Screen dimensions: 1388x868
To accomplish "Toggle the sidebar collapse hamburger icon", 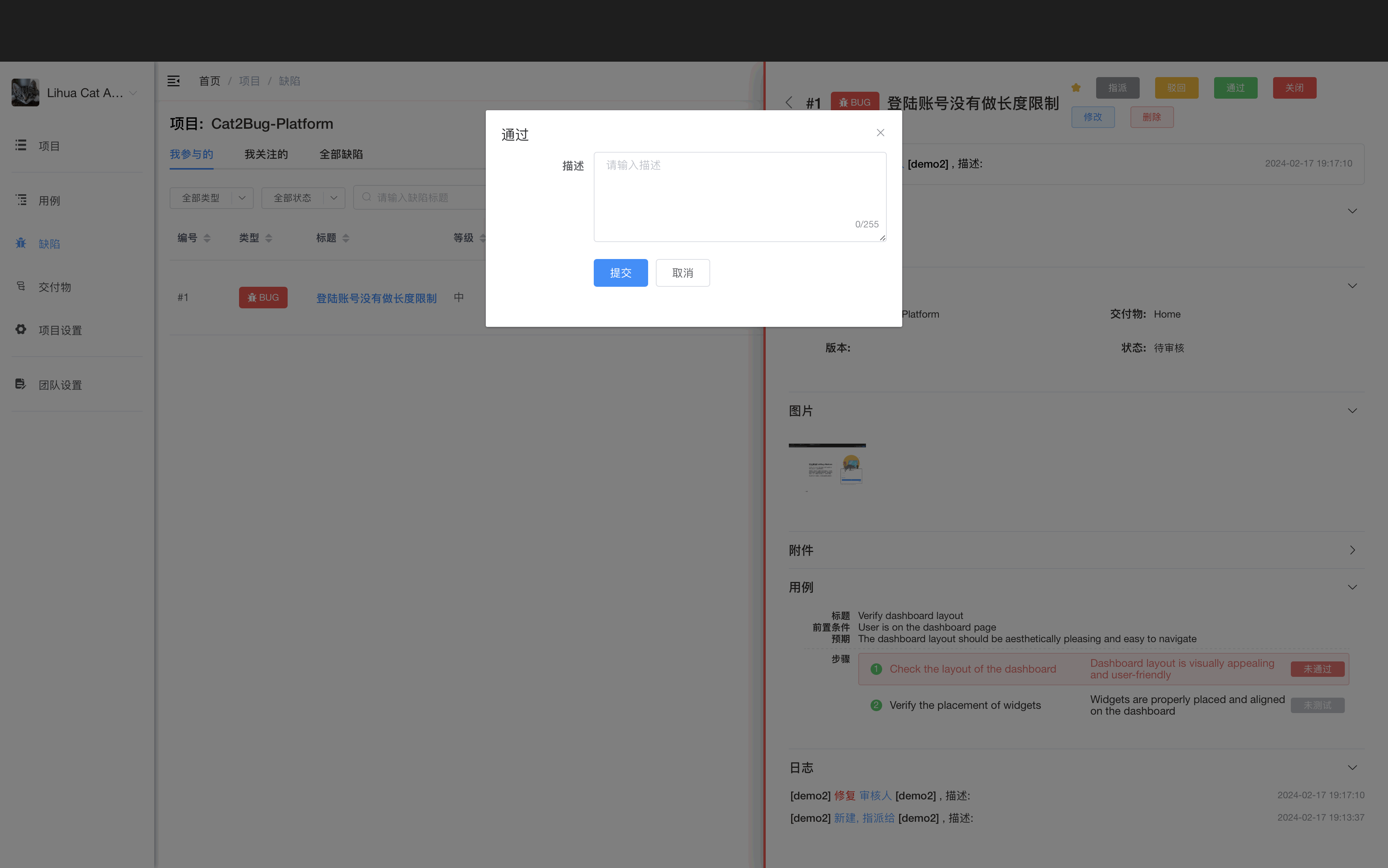I will tap(173, 81).
